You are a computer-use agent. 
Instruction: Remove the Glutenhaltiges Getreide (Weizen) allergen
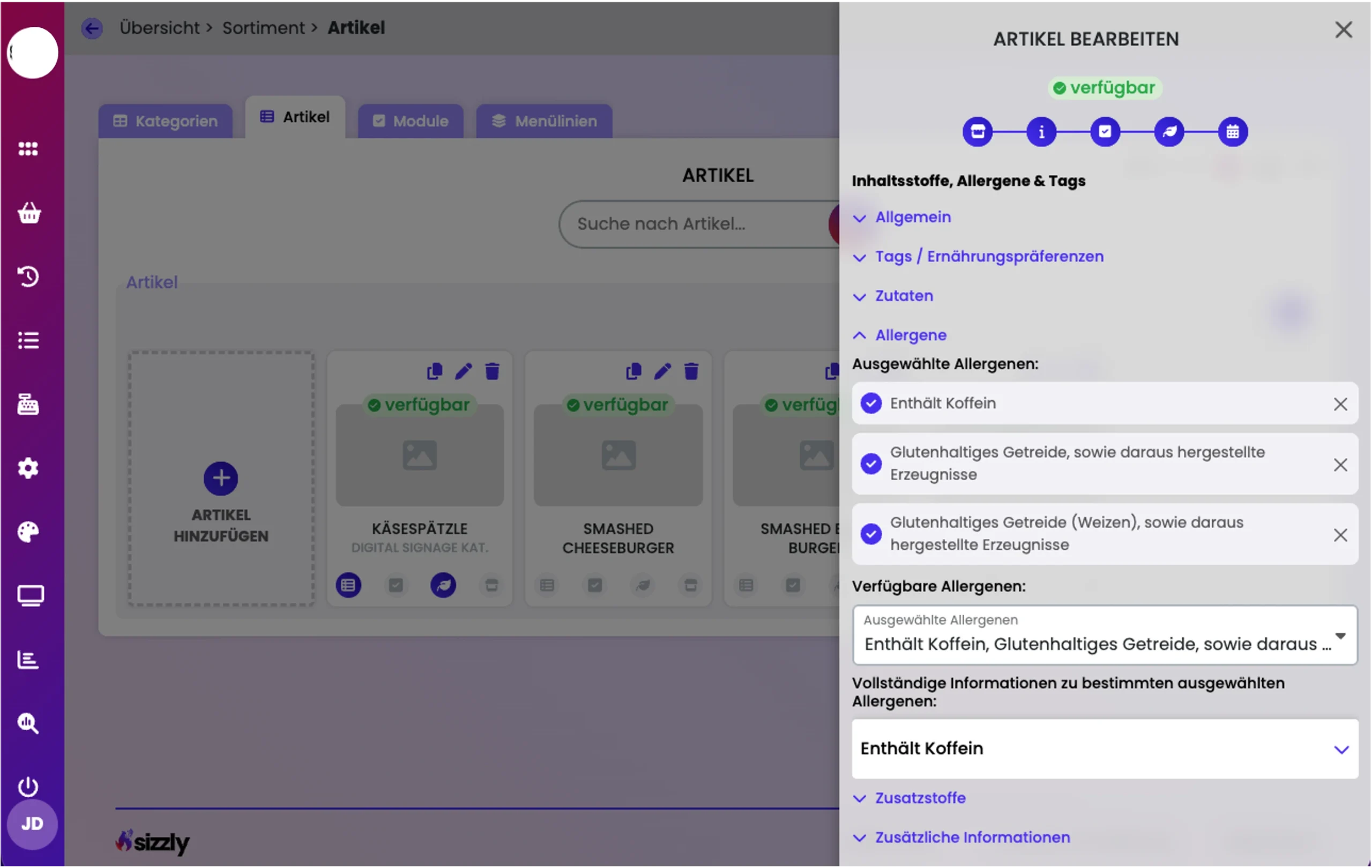(x=1341, y=535)
